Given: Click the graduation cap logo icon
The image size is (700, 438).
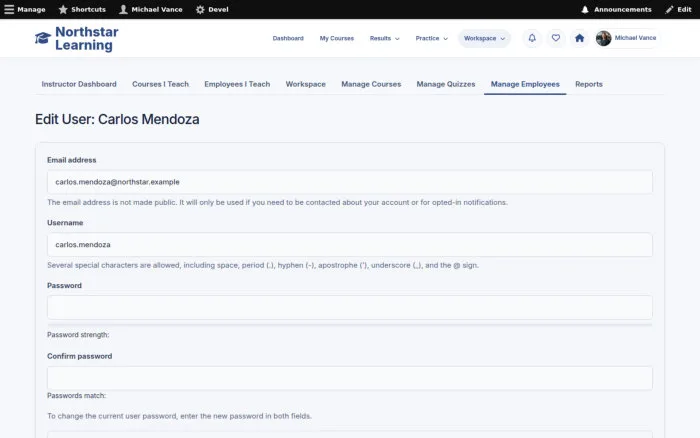Looking at the screenshot, I should coord(43,38).
